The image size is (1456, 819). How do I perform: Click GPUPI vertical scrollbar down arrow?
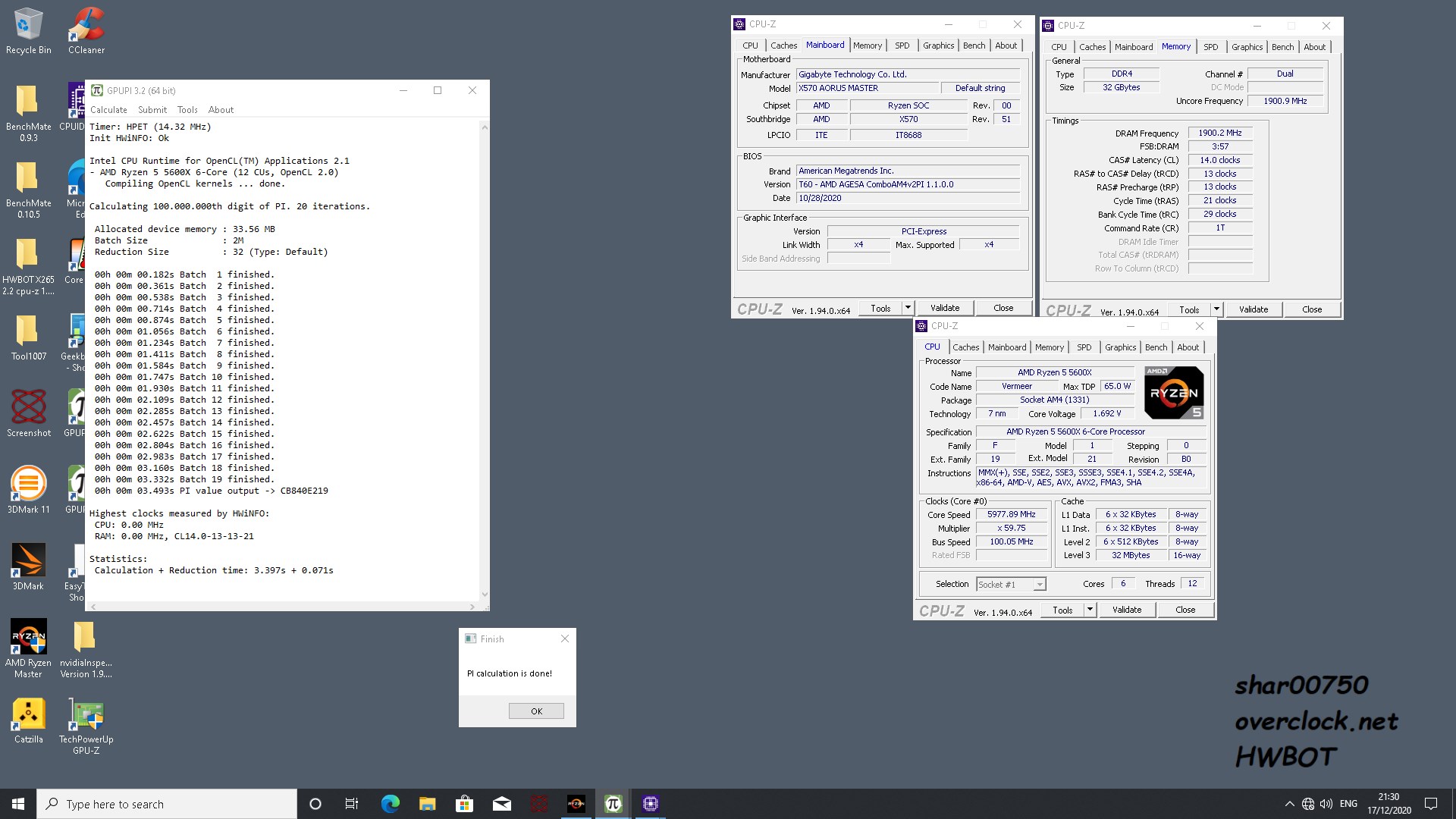click(485, 595)
